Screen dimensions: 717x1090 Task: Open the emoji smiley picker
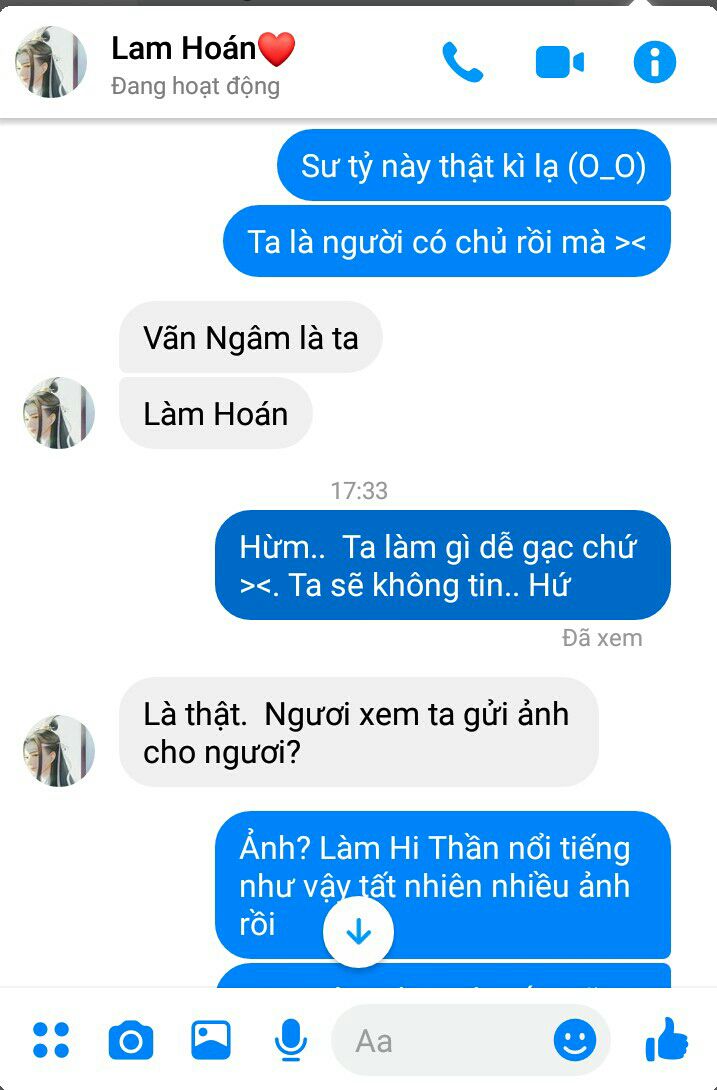tap(574, 1041)
